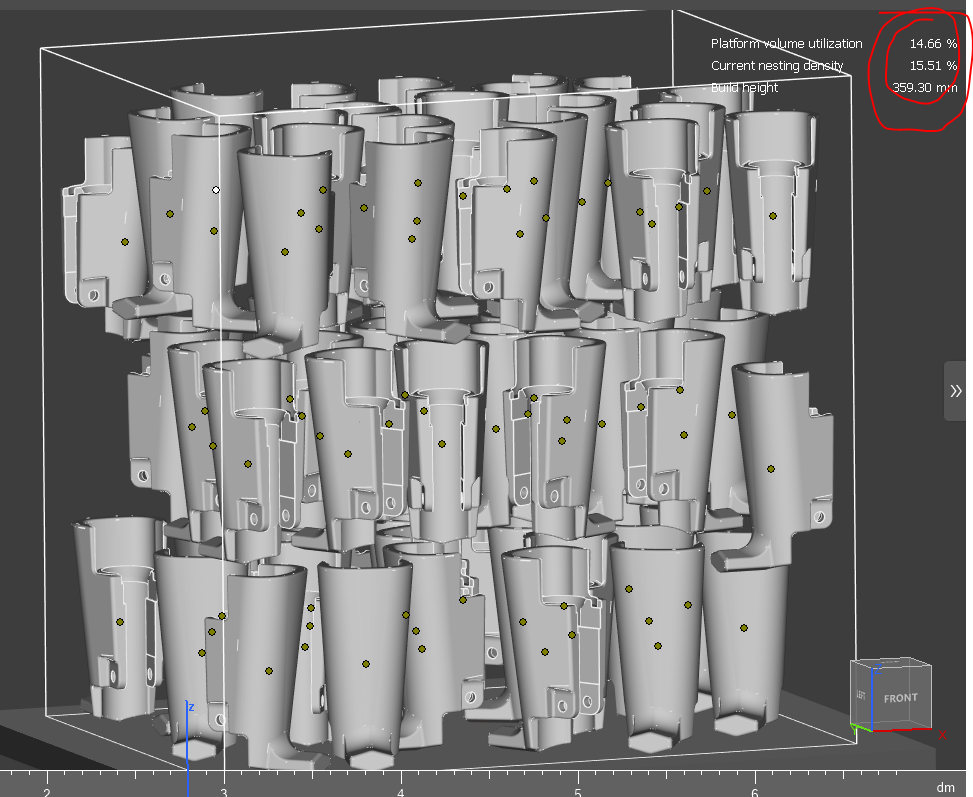The height and width of the screenshot is (797, 973).
Task: Select the top face of the view cube
Action: pos(892,663)
